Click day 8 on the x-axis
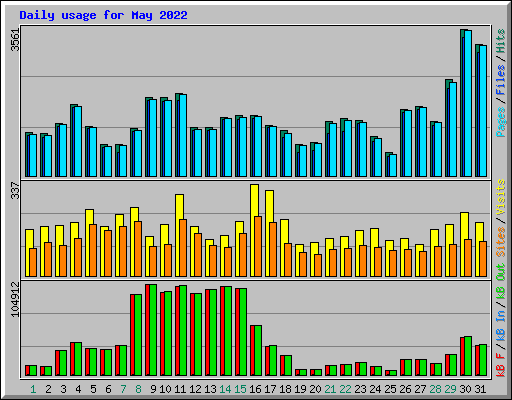Screen dimensions: 512x400 pyautogui.click(x=138, y=389)
